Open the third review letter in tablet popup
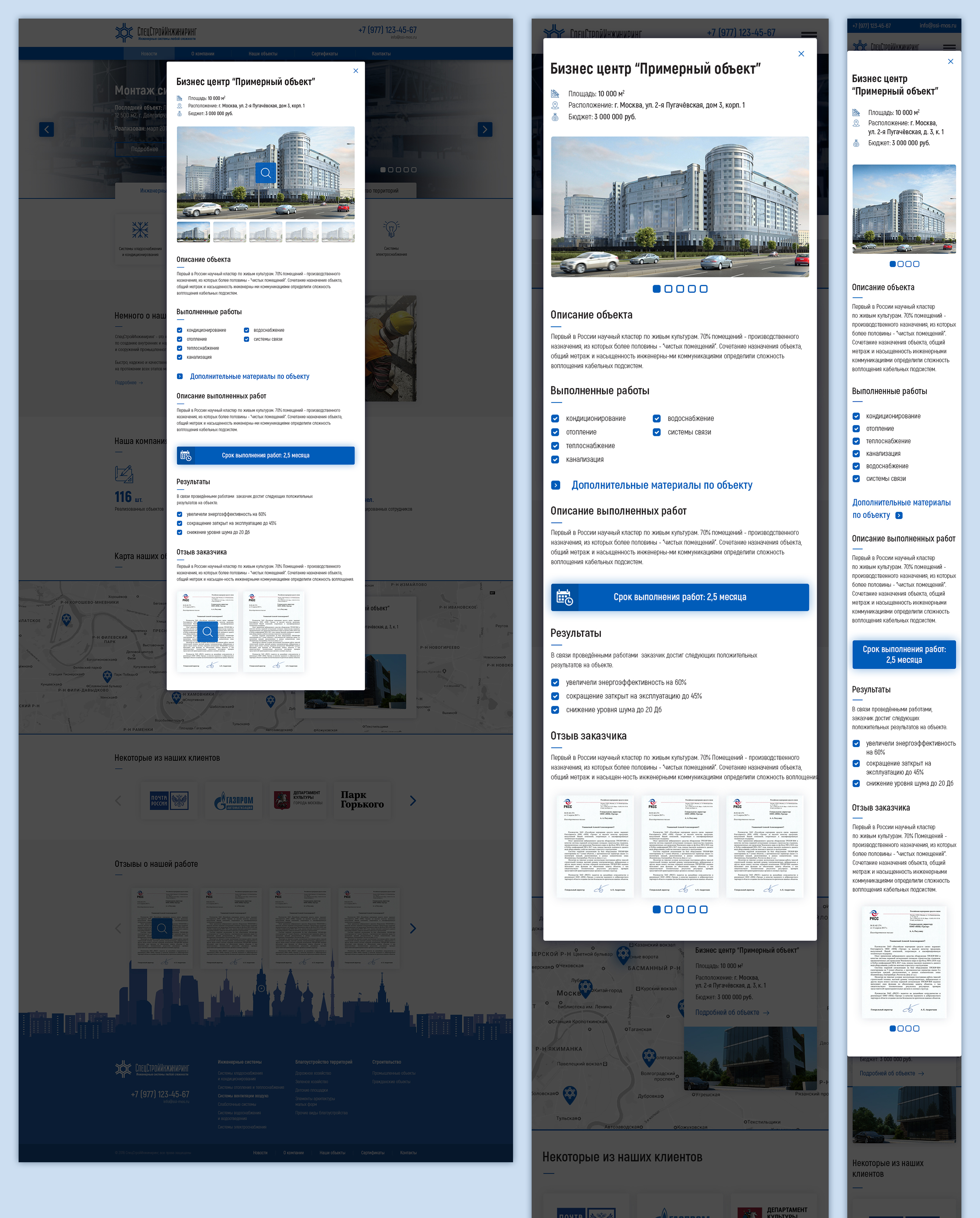 click(765, 846)
